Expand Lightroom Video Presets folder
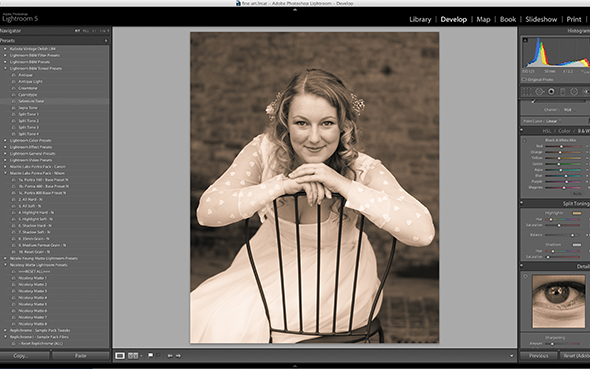Viewport: 590px width, 369px height. click(5, 160)
